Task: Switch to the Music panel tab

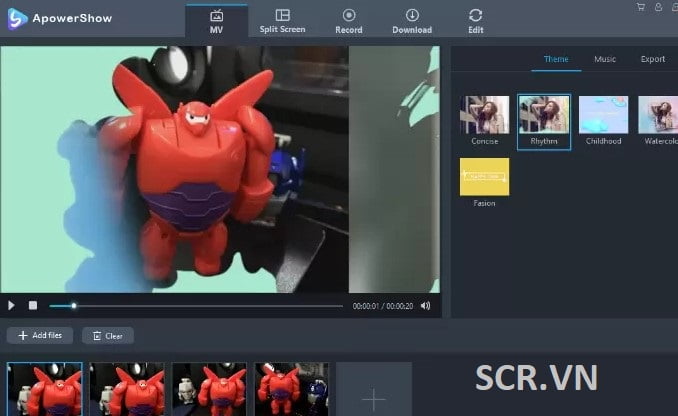Action: pos(604,59)
